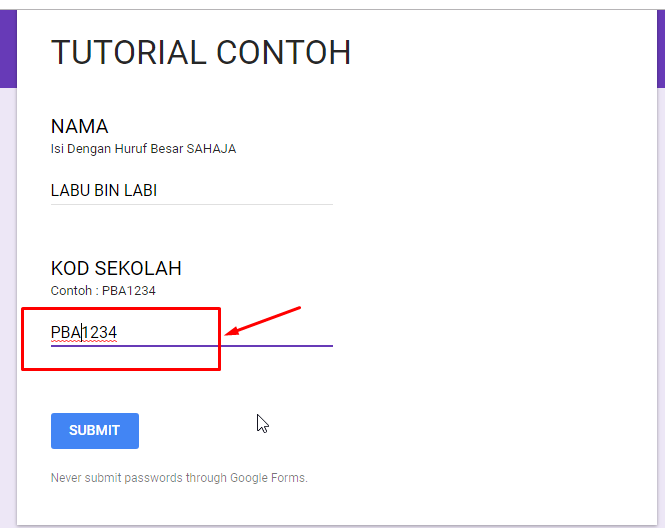Viewport: 665px width, 528px height.
Task: Click the digits 1234 in school code field
Action: tap(101, 332)
